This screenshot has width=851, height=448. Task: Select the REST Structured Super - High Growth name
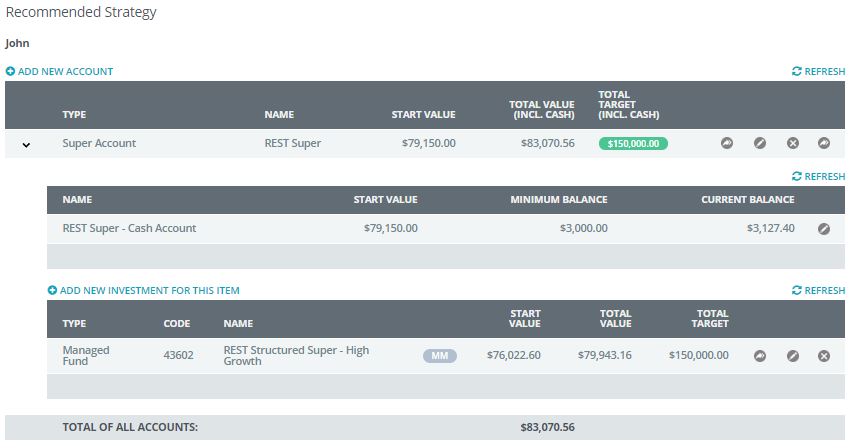click(296, 355)
